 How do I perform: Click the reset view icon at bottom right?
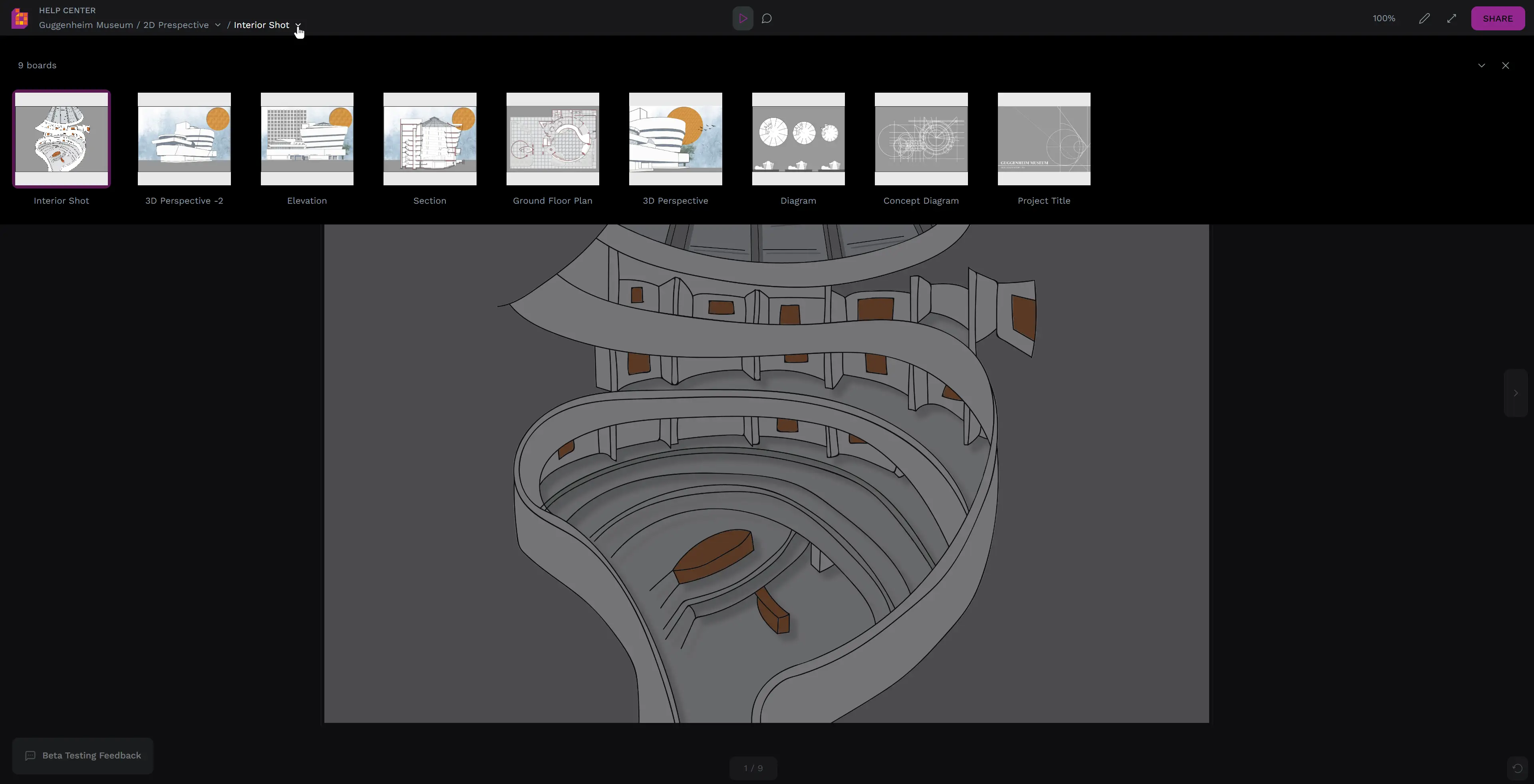(1517, 768)
